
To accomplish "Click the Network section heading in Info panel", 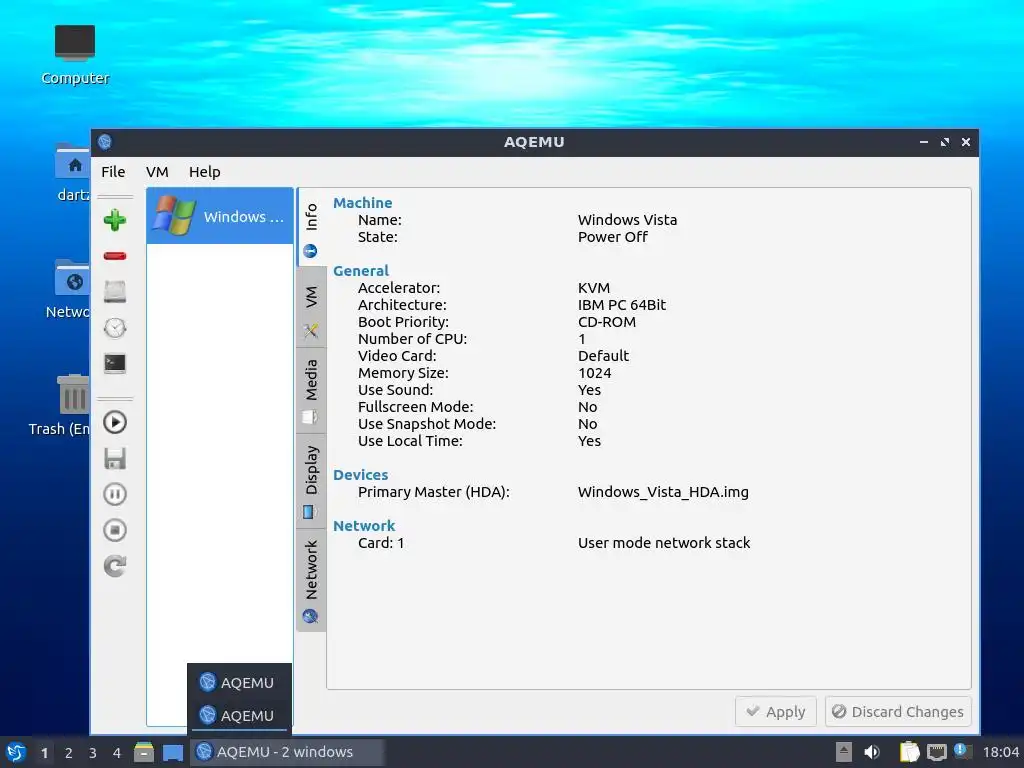I will [x=364, y=526].
